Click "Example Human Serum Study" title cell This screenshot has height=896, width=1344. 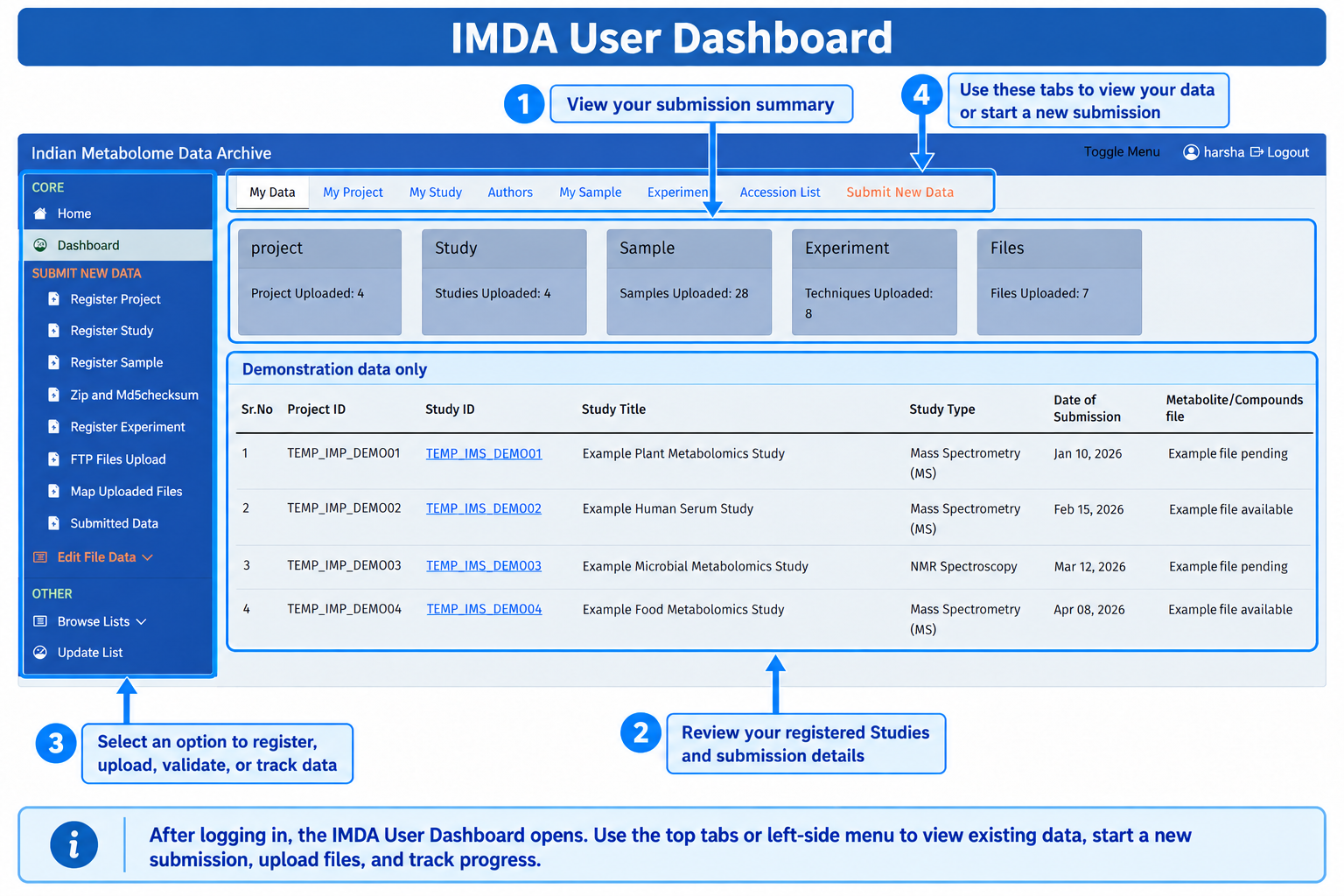668,508
